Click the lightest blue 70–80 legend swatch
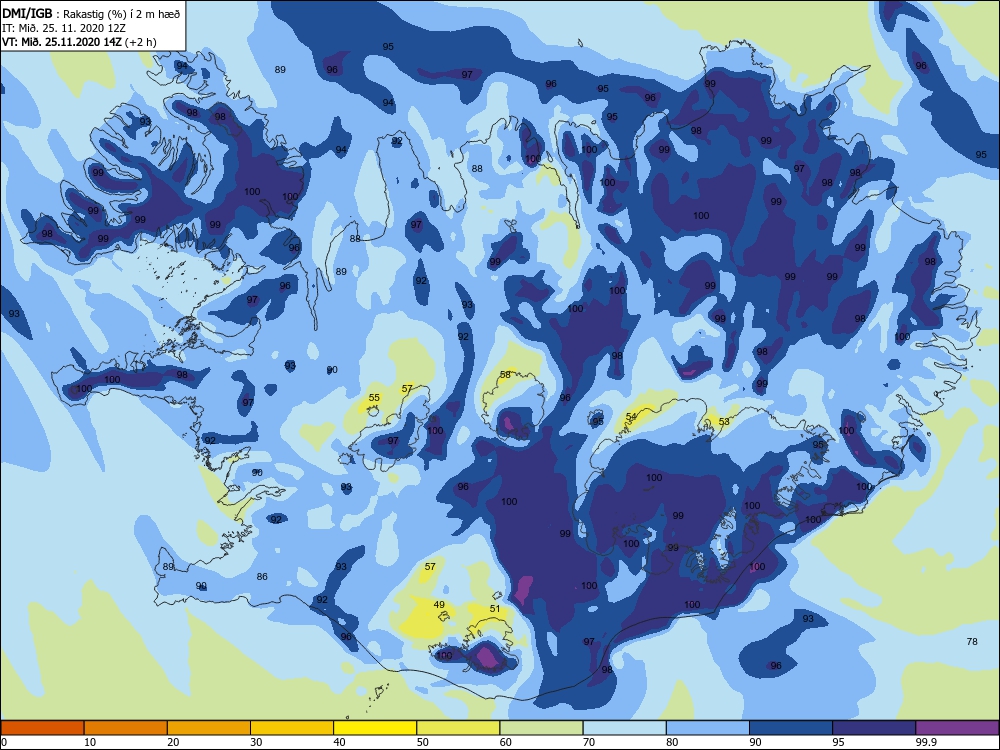Screen dimensions: 1000x750 point(624,728)
